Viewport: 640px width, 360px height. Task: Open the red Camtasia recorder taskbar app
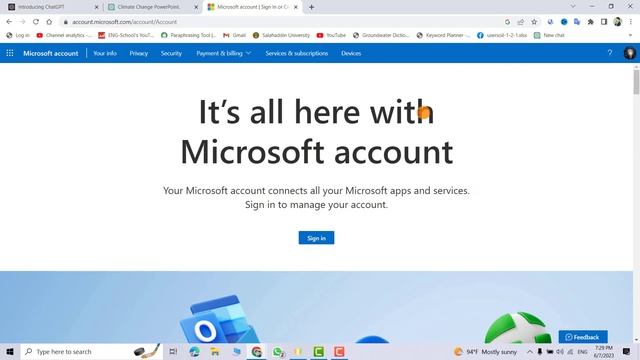(x=339, y=351)
